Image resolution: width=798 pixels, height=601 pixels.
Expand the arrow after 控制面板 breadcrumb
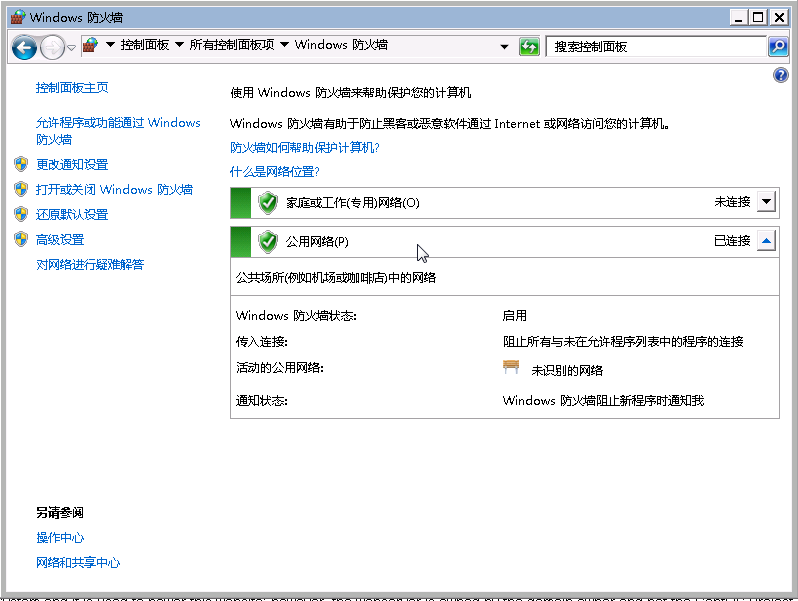[179, 45]
